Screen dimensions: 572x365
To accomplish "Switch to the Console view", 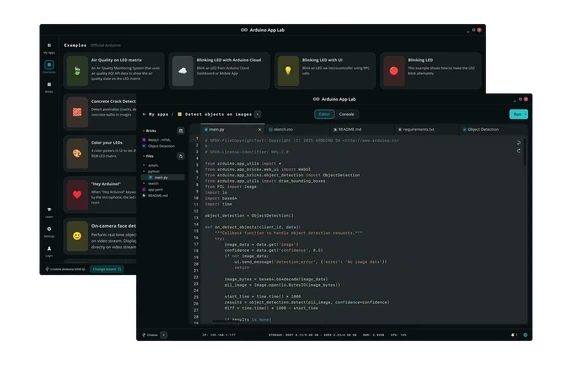I will (x=347, y=114).
